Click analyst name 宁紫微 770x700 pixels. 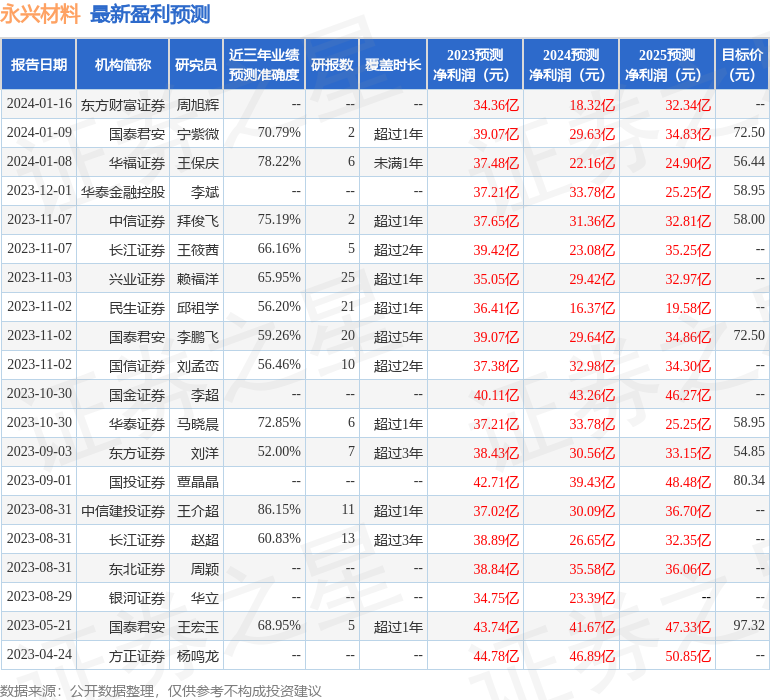pos(198,134)
